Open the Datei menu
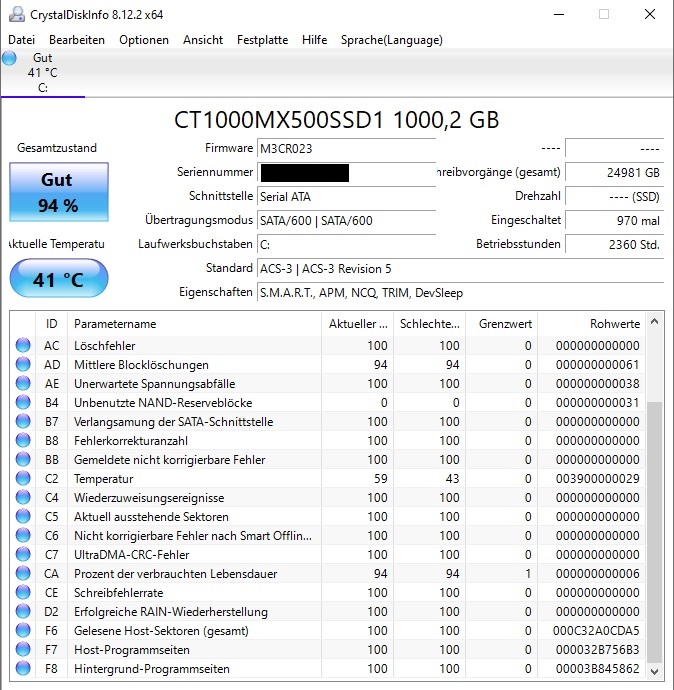Viewport: 674px width, 690px height. point(22,40)
